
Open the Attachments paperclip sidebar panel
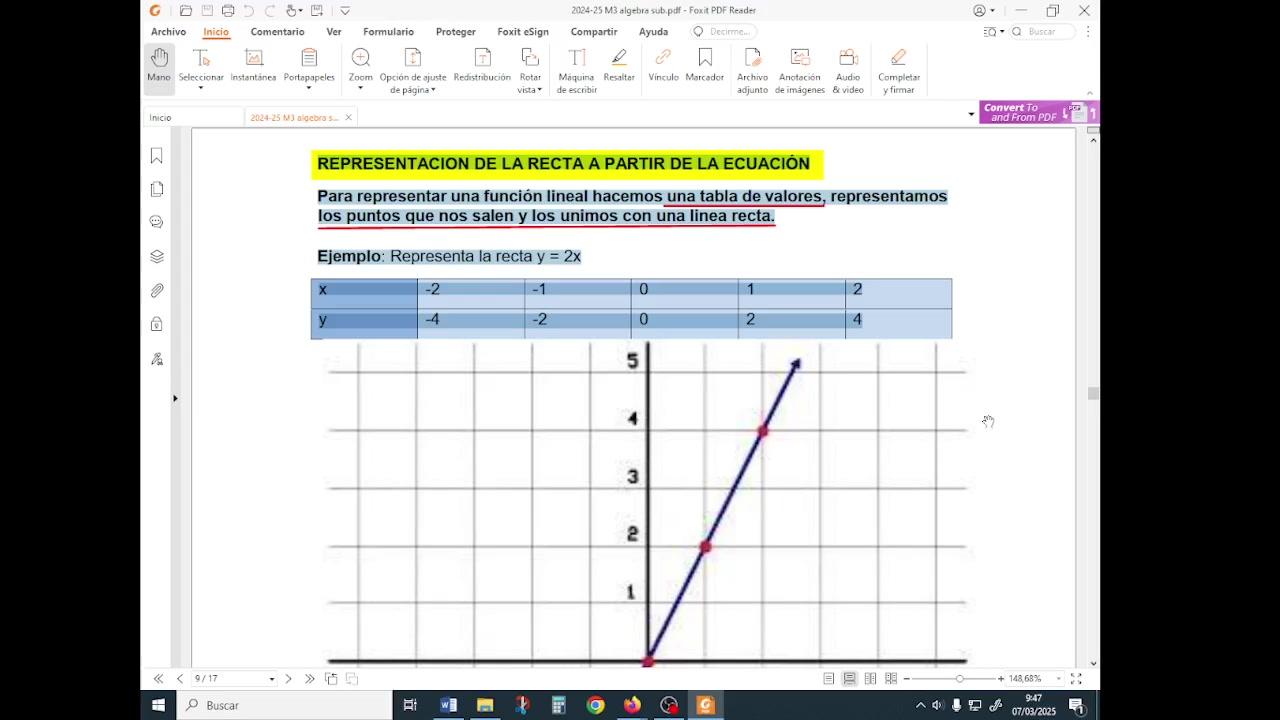pos(157,290)
